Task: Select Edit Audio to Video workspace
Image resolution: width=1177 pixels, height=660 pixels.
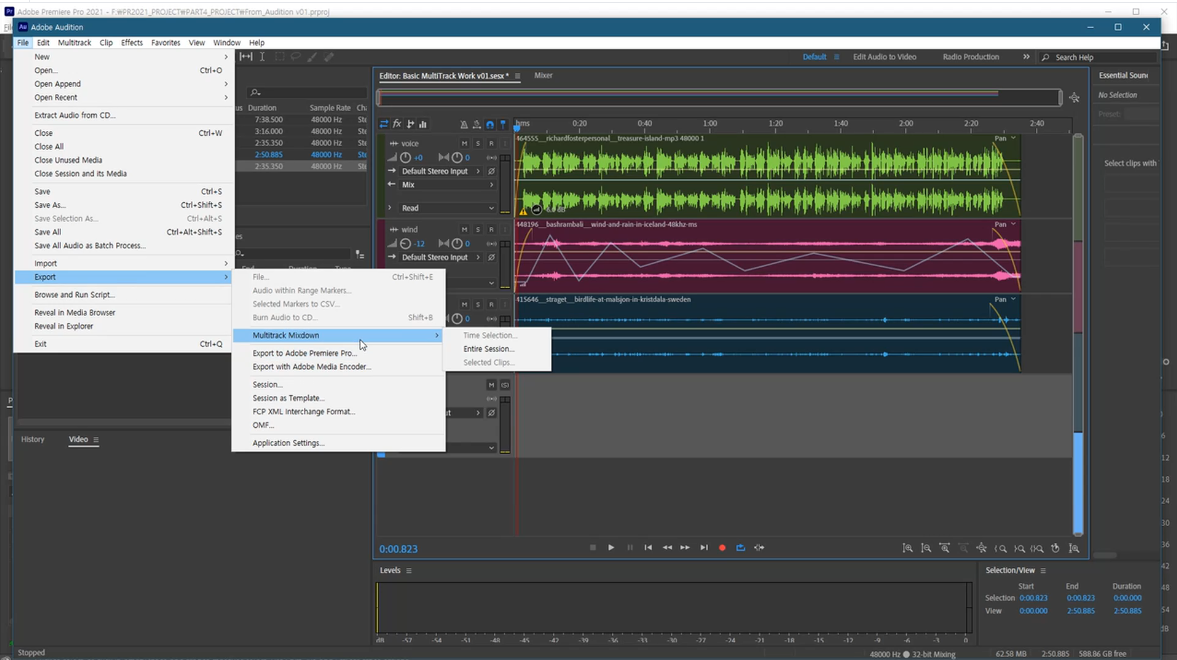Action: 884,57
